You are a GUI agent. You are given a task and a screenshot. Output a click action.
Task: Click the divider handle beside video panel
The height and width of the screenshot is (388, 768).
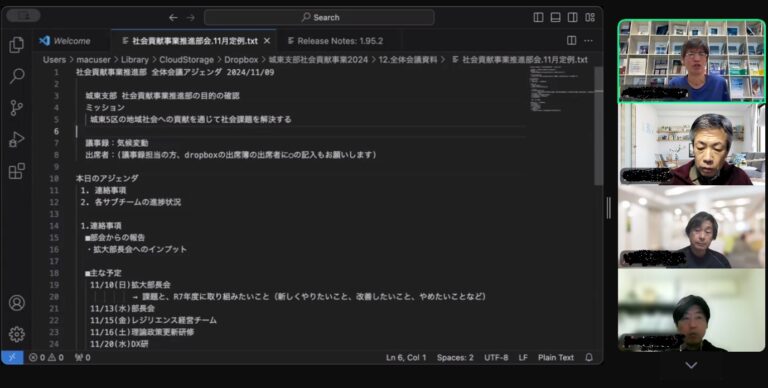(x=609, y=208)
